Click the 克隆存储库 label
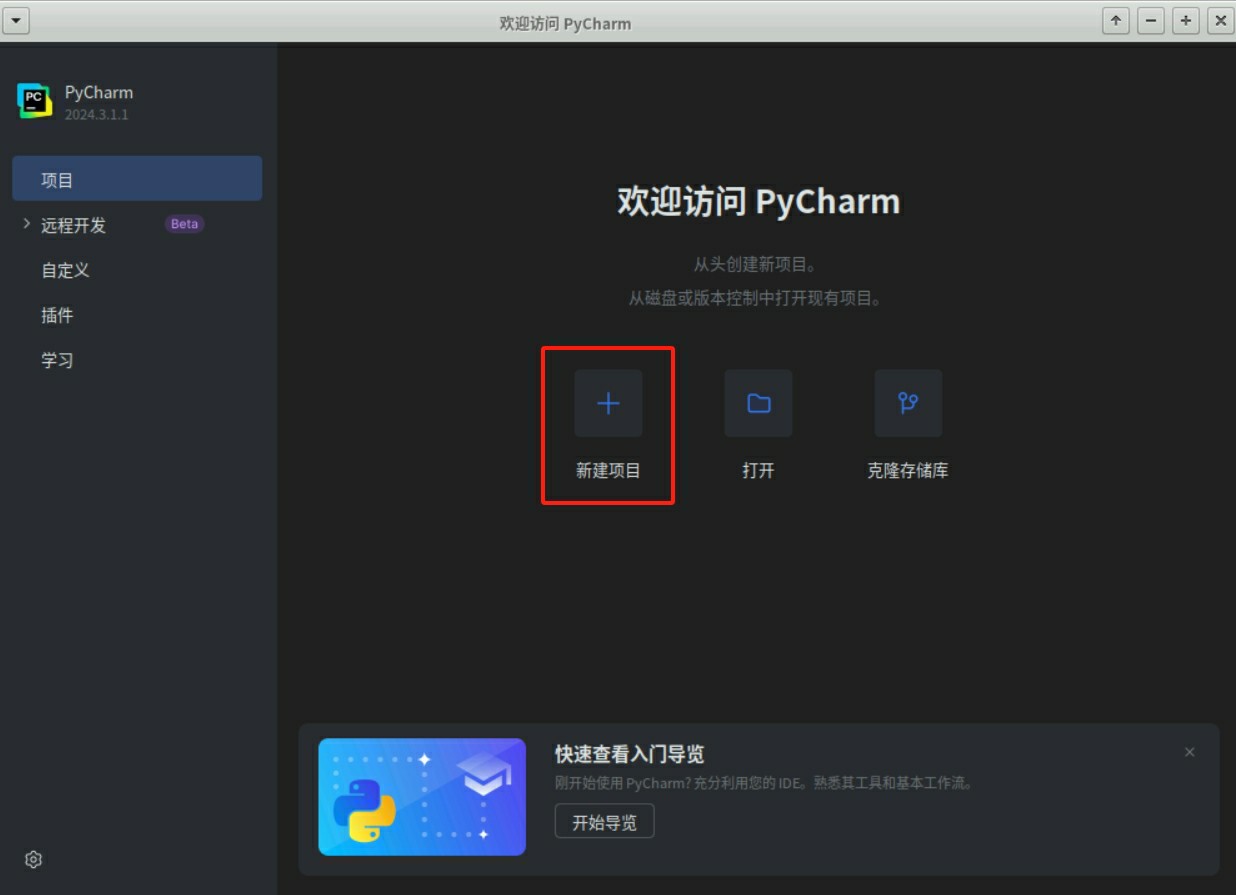The image size is (1236, 895). pos(908,470)
